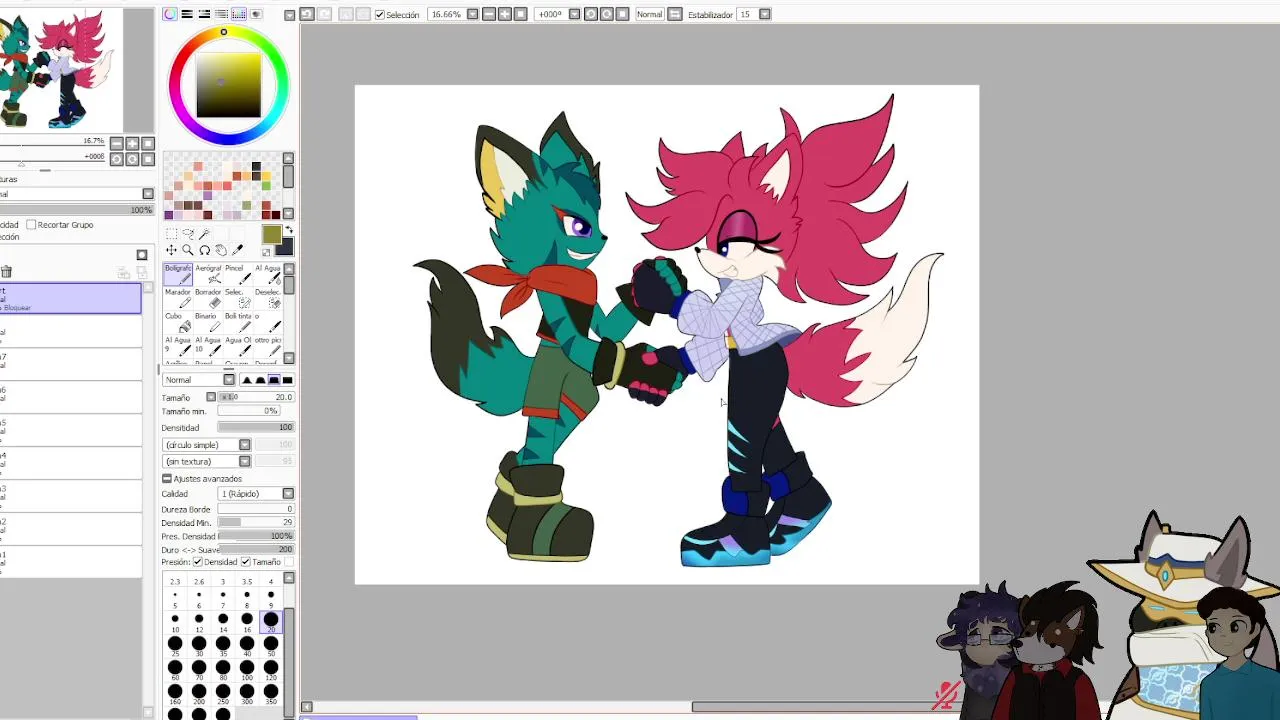The width and height of the screenshot is (1280, 720).
Task: Choose brush size 350 preset
Action: coord(271,693)
